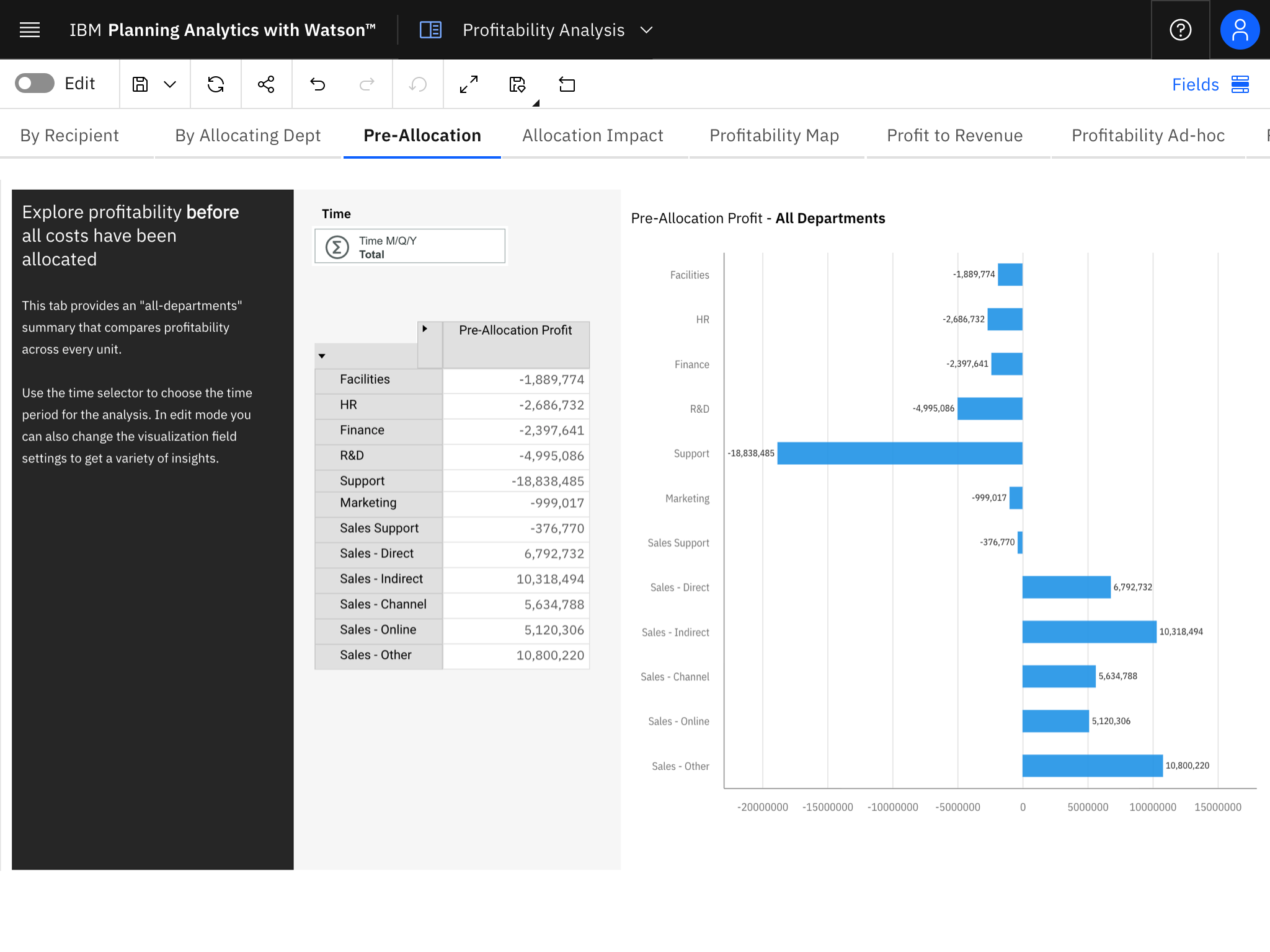Open the Help question mark icon
Screen dimensions: 1270x952
[1180, 30]
